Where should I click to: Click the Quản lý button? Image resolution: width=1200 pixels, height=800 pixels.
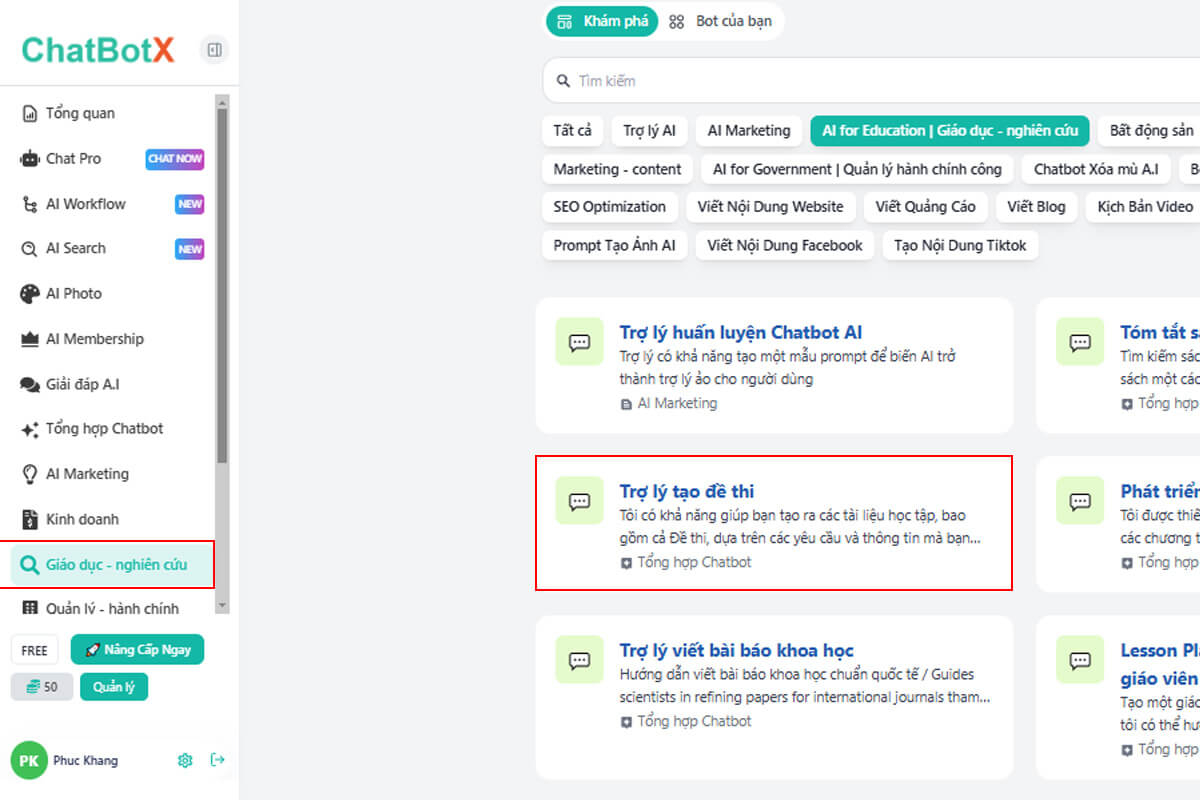(114, 687)
